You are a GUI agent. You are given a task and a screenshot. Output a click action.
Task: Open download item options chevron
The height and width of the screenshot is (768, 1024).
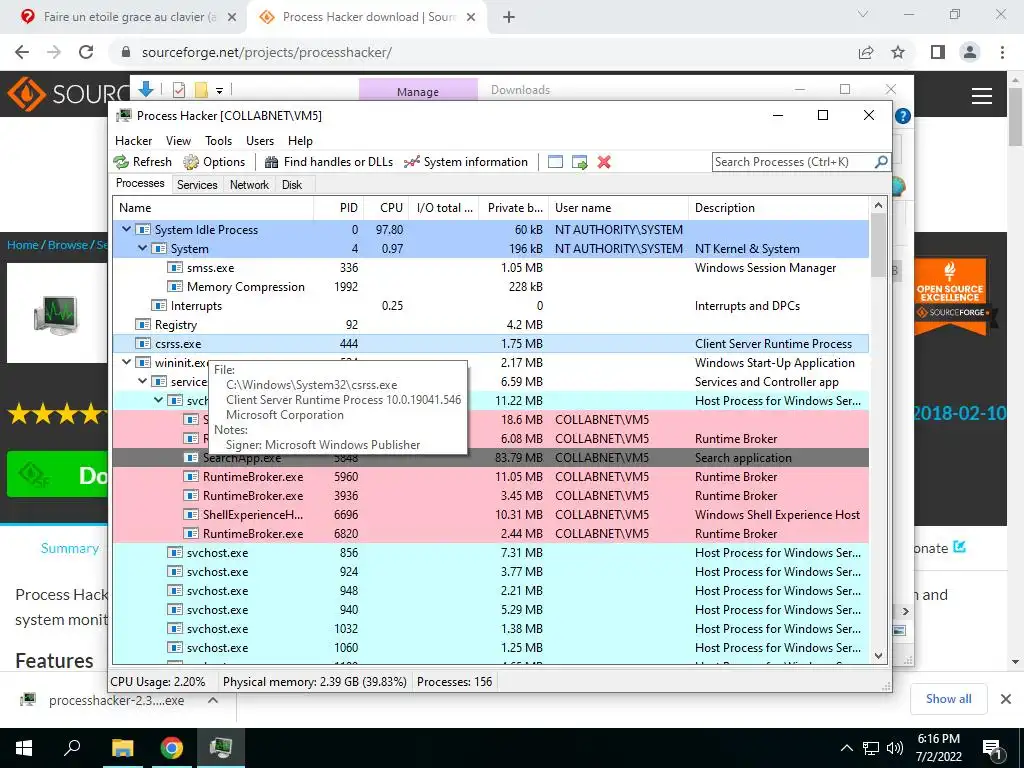click(x=213, y=700)
